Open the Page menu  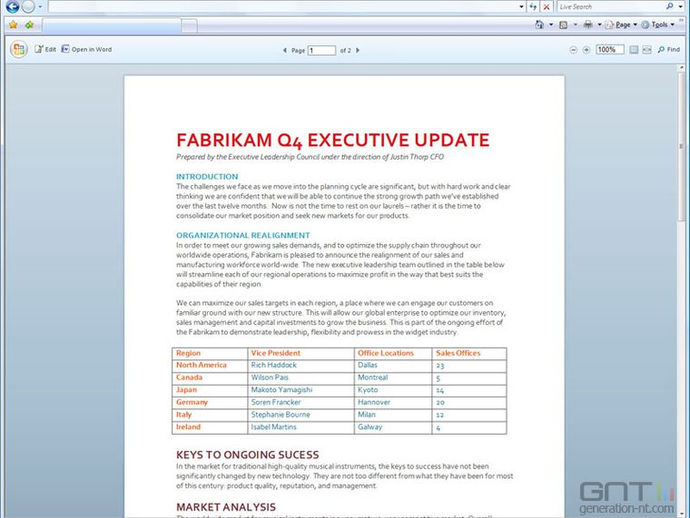point(621,25)
